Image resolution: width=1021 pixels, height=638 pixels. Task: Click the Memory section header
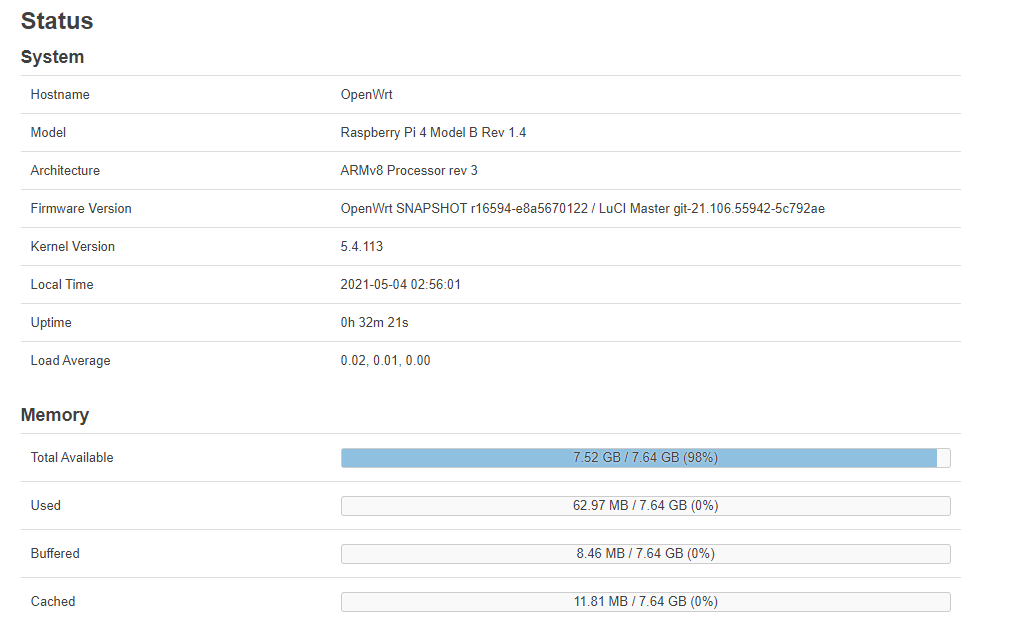click(55, 414)
